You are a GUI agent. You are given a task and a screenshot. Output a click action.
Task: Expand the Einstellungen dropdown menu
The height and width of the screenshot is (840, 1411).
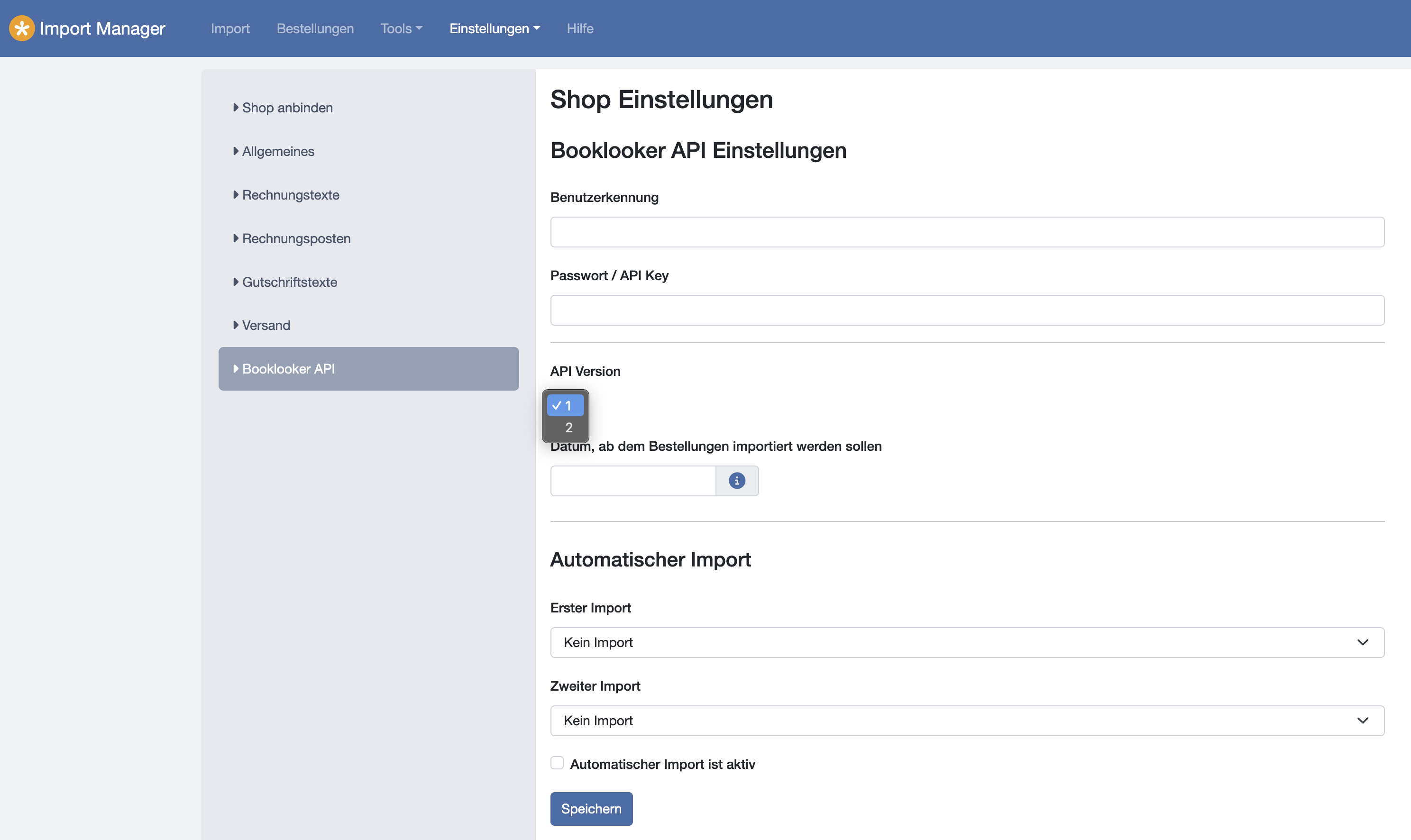pyautogui.click(x=495, y=28)
